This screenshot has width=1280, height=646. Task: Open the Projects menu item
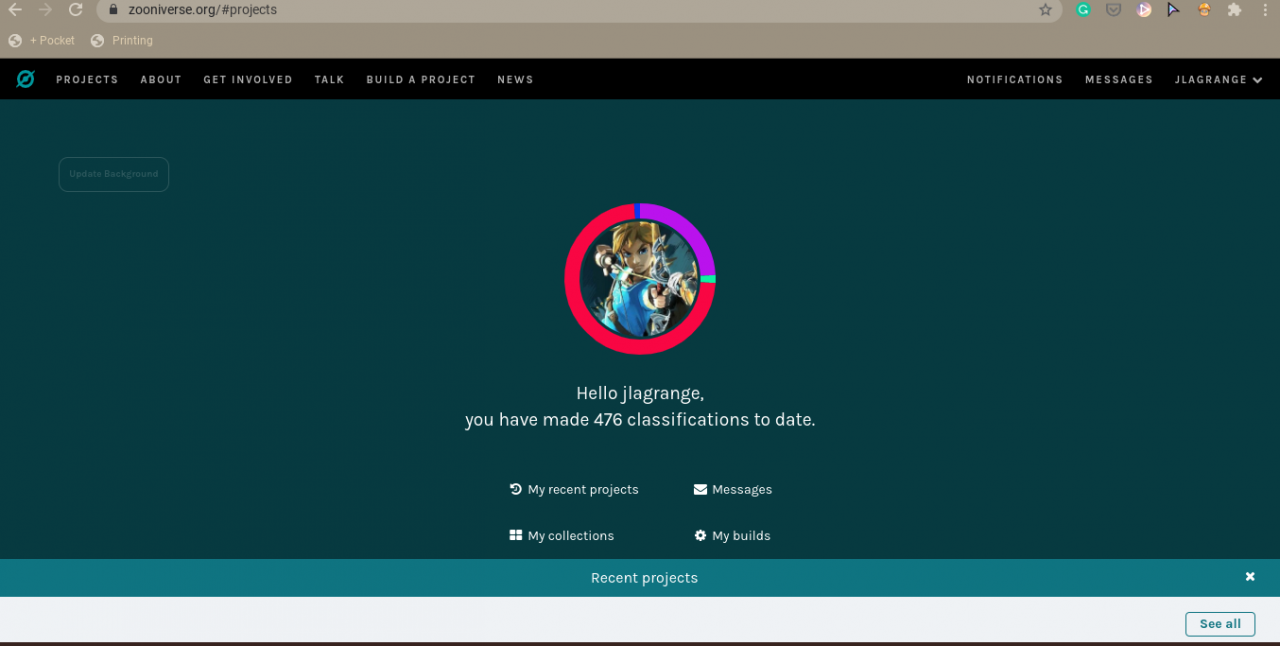pos(87,79)
